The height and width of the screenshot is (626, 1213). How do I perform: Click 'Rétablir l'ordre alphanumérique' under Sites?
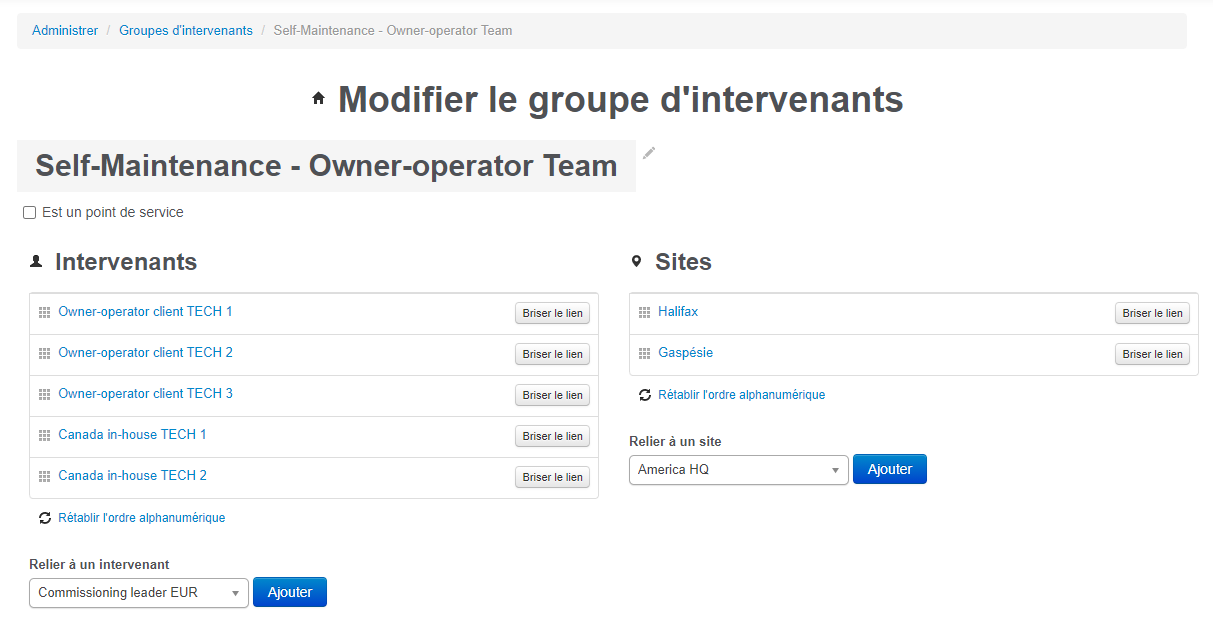(x=740, y=394)
